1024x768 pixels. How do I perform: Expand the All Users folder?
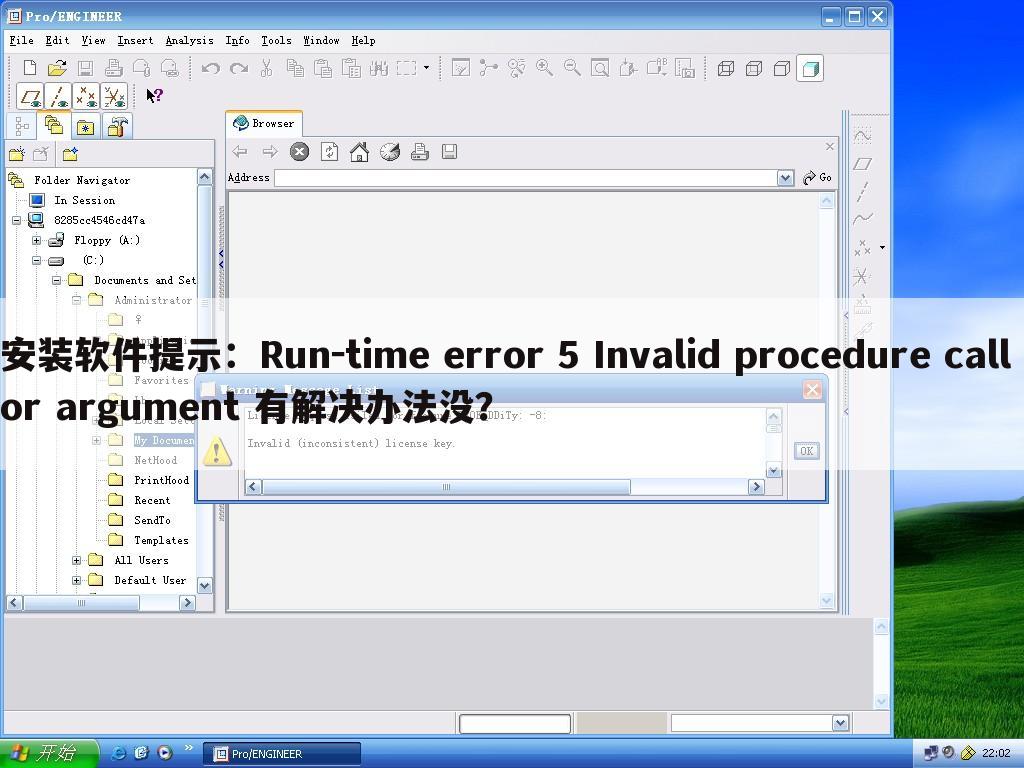click(x=76, y=560)
